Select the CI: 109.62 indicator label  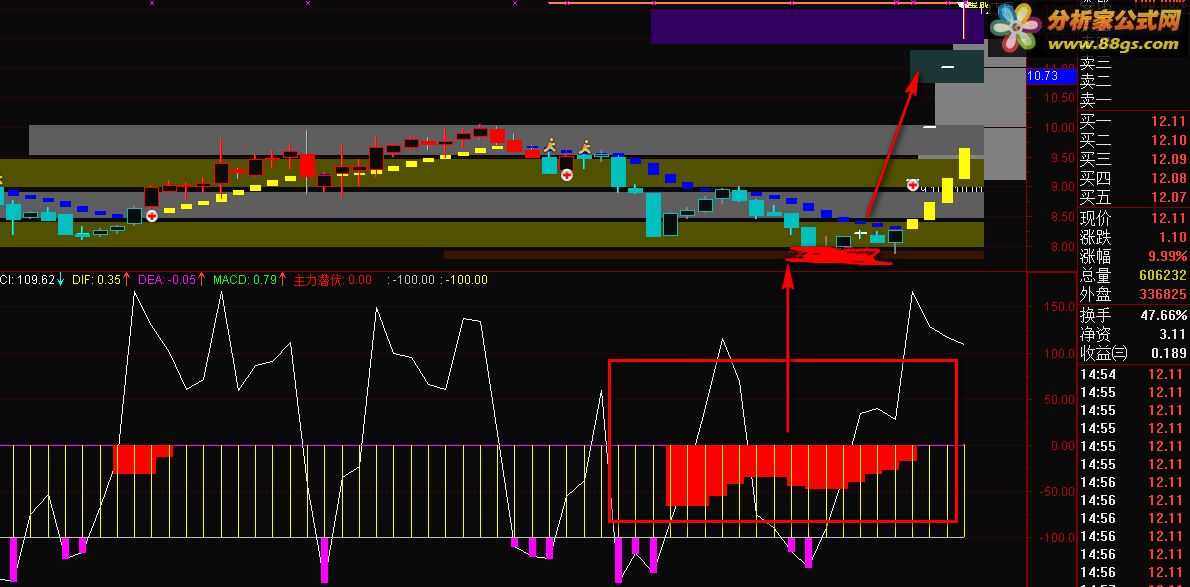pos(31,279)
